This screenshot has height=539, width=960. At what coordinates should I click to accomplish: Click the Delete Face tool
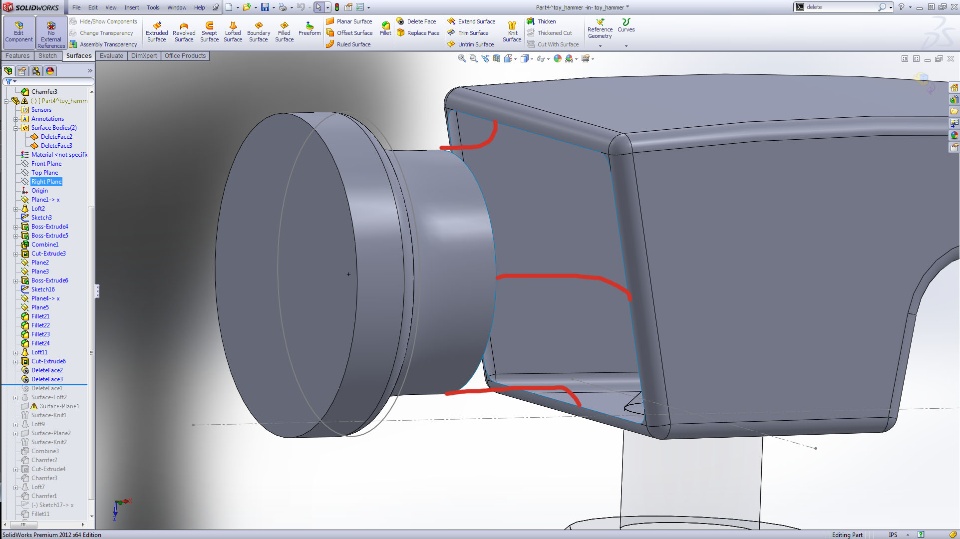point(416,21)
